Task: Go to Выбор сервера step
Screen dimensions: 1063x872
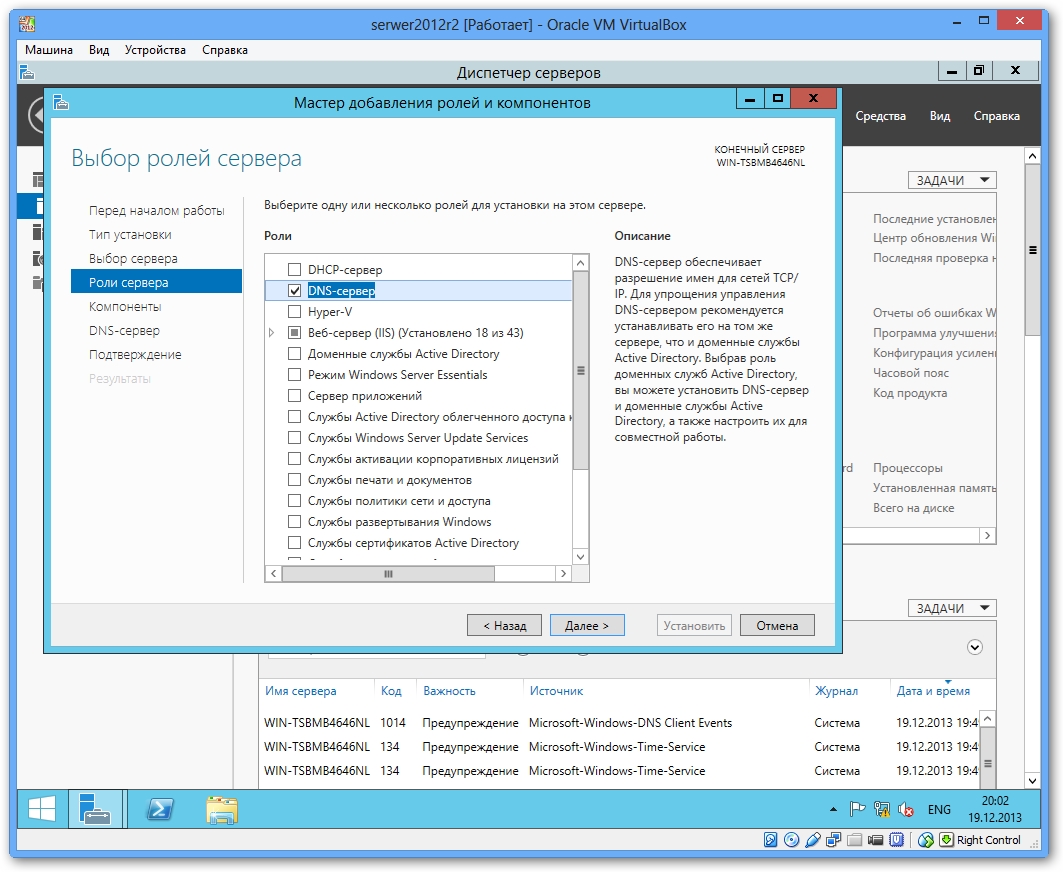Action: pyautogui.click(x=133, y=258)
